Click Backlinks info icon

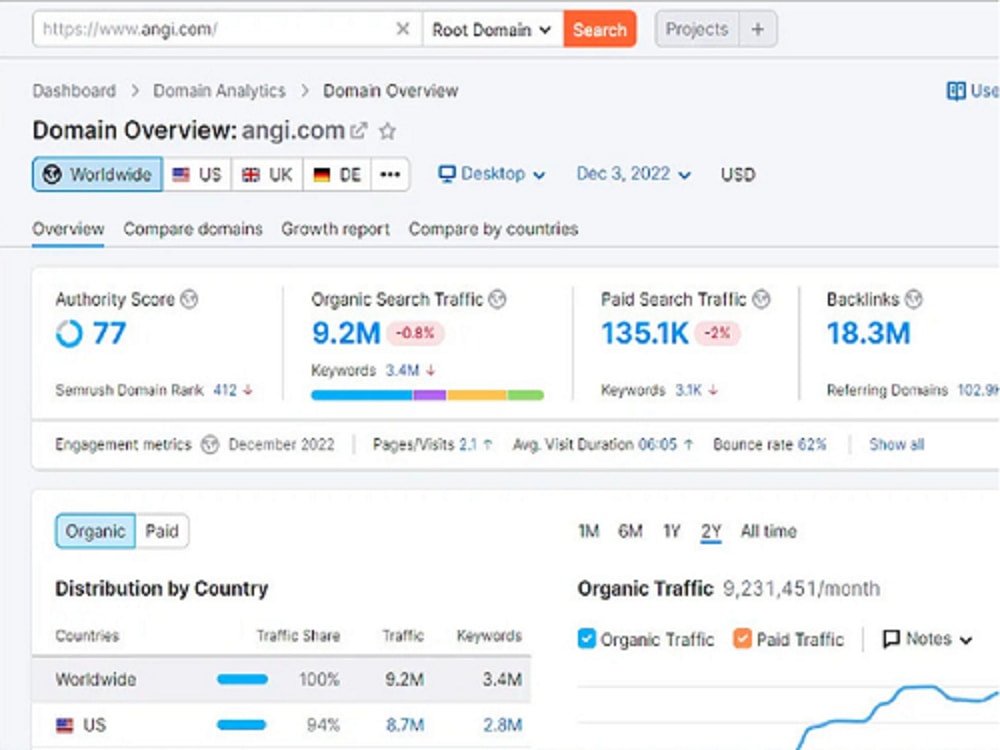coord(913,298)
